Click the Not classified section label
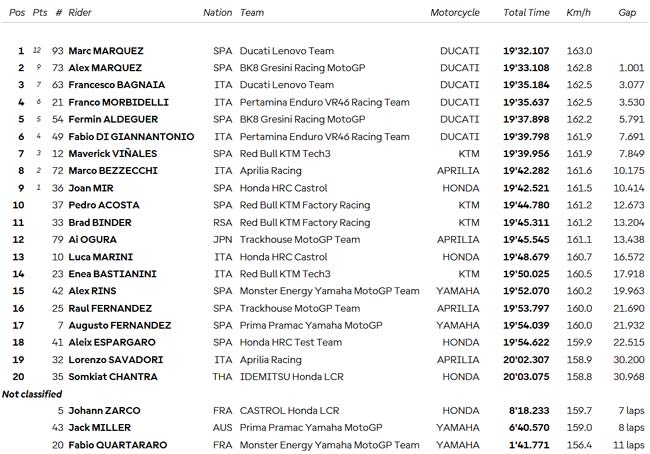 [32, 394]
